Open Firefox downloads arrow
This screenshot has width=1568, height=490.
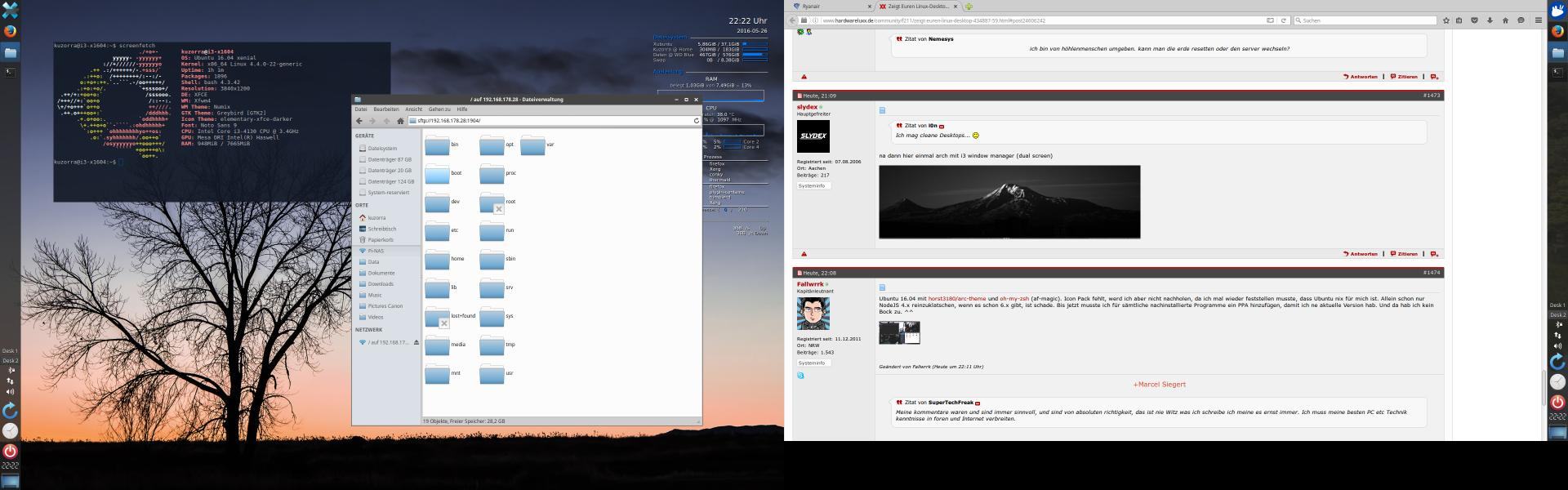1490,20
